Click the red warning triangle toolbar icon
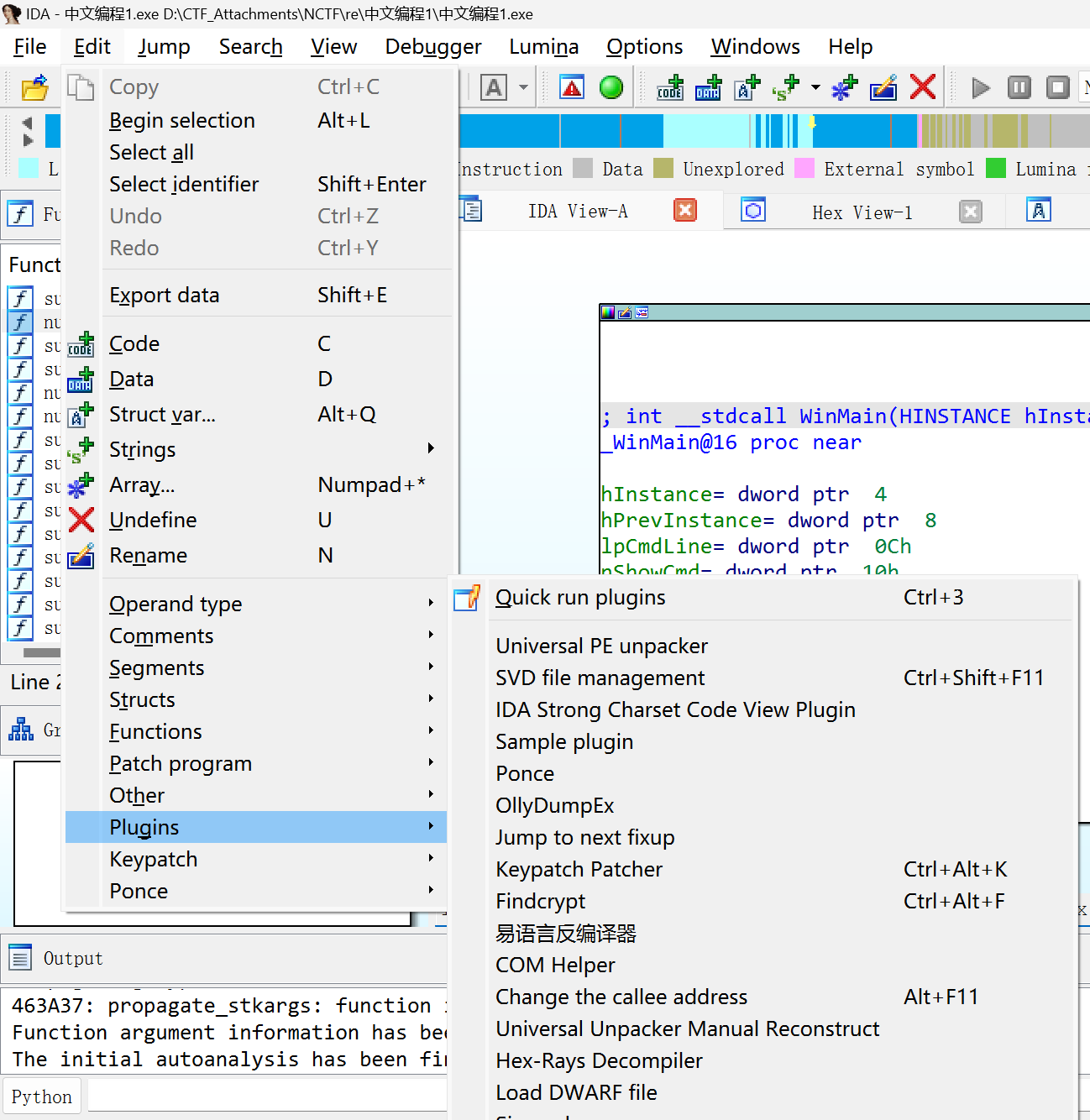 572,87
